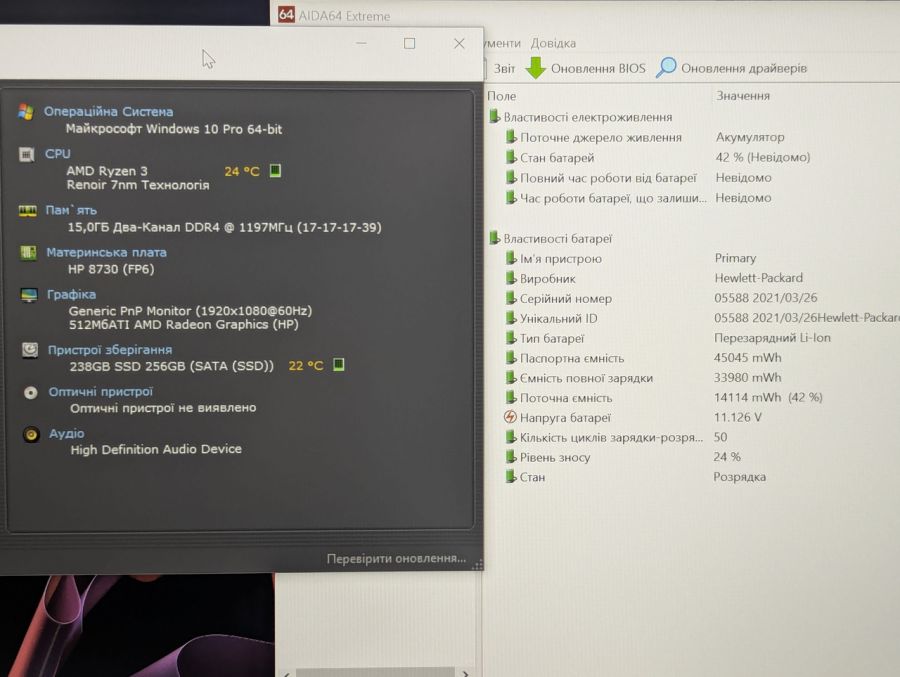
Task: Click the Розрядка status value
Action: (739, 477)
